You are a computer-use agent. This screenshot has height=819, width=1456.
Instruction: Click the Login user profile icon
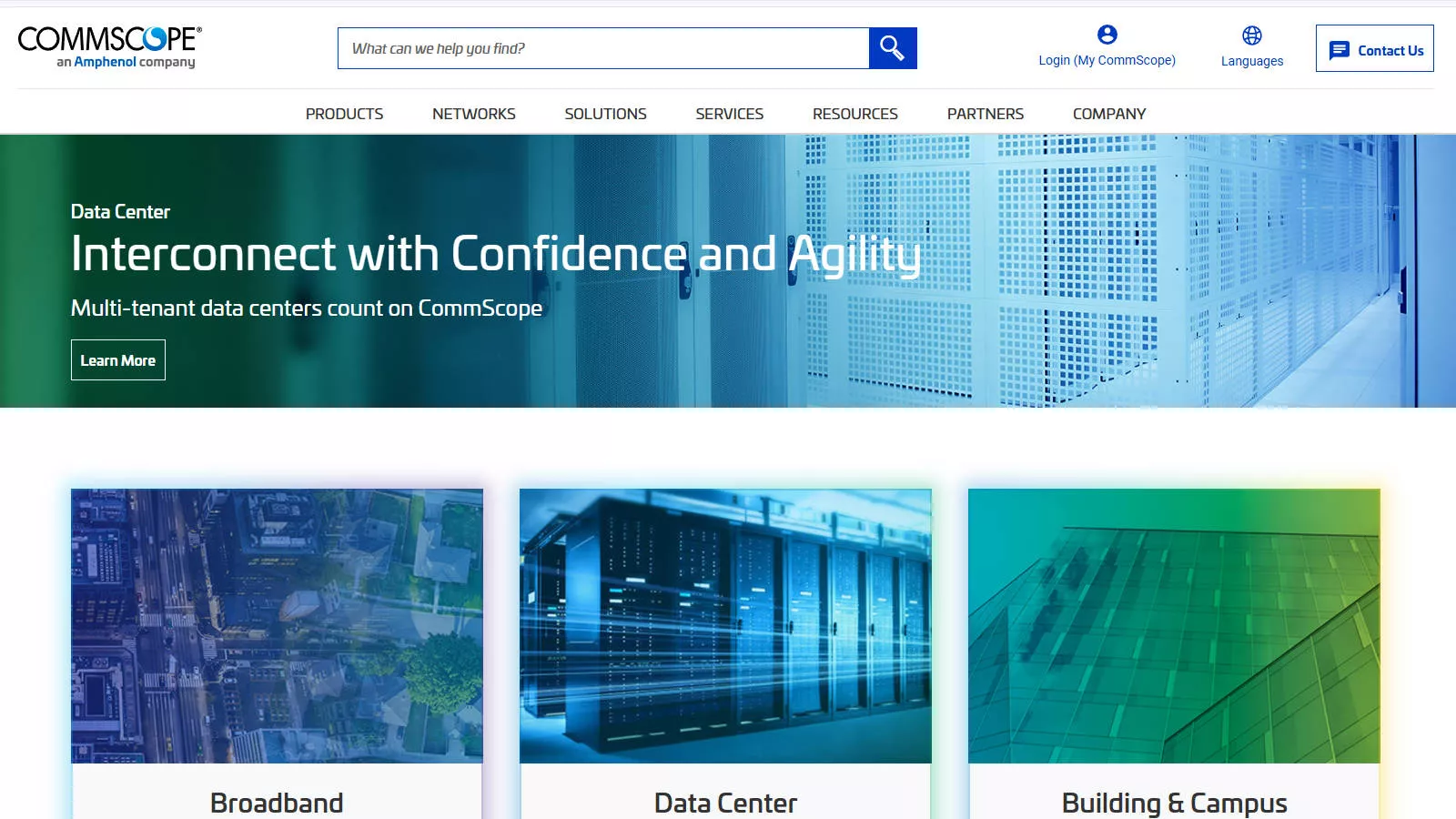1107,35
